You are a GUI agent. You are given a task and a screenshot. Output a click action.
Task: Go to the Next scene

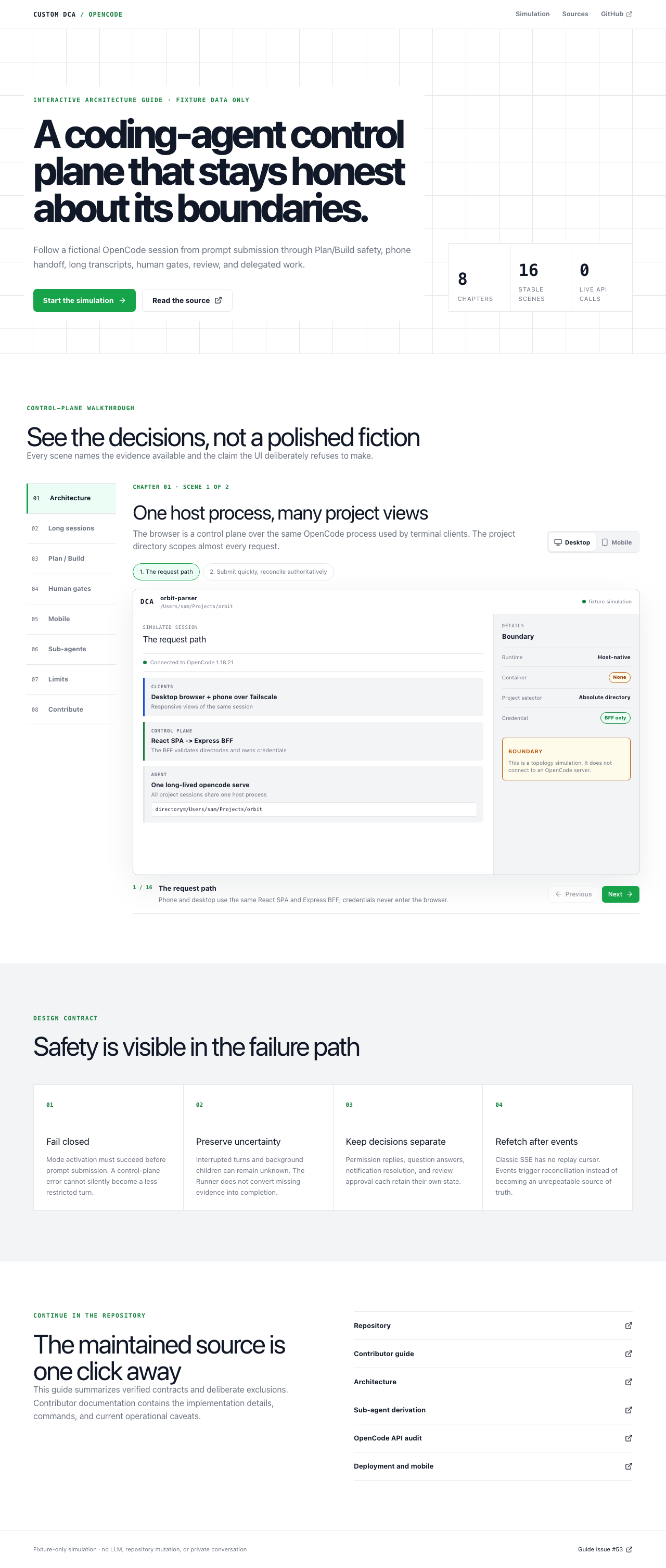coord(620,894)
